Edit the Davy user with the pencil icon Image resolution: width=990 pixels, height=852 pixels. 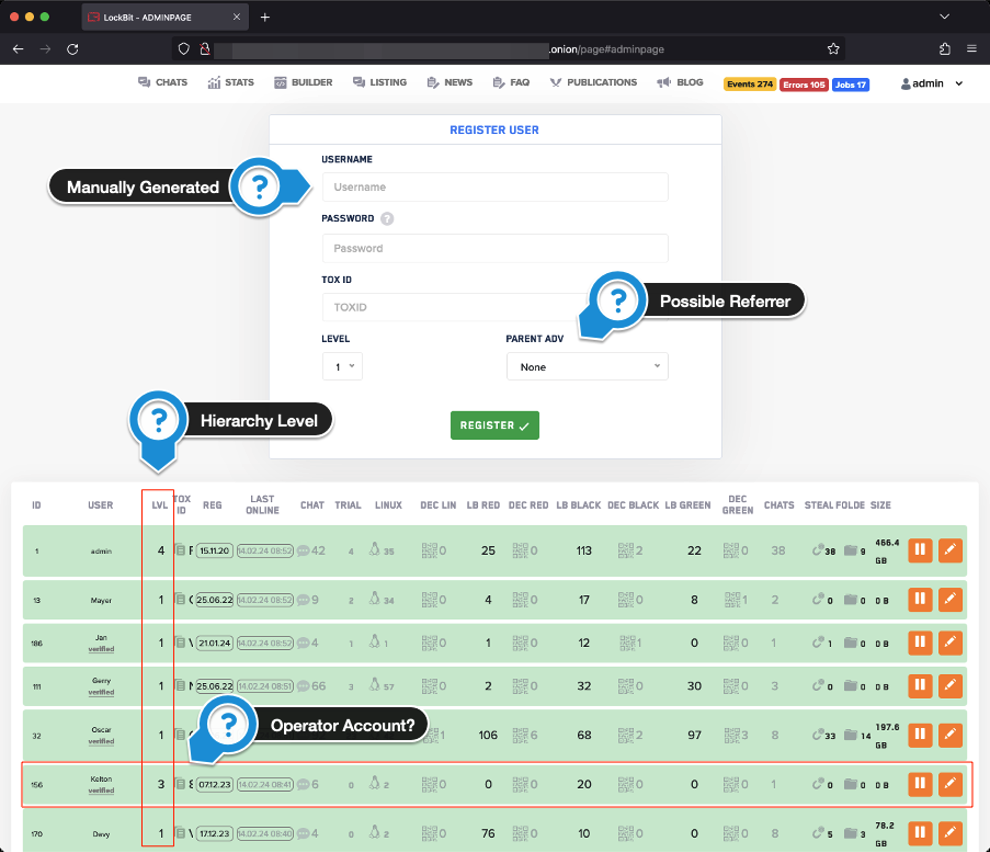click(x=950, y=832)
